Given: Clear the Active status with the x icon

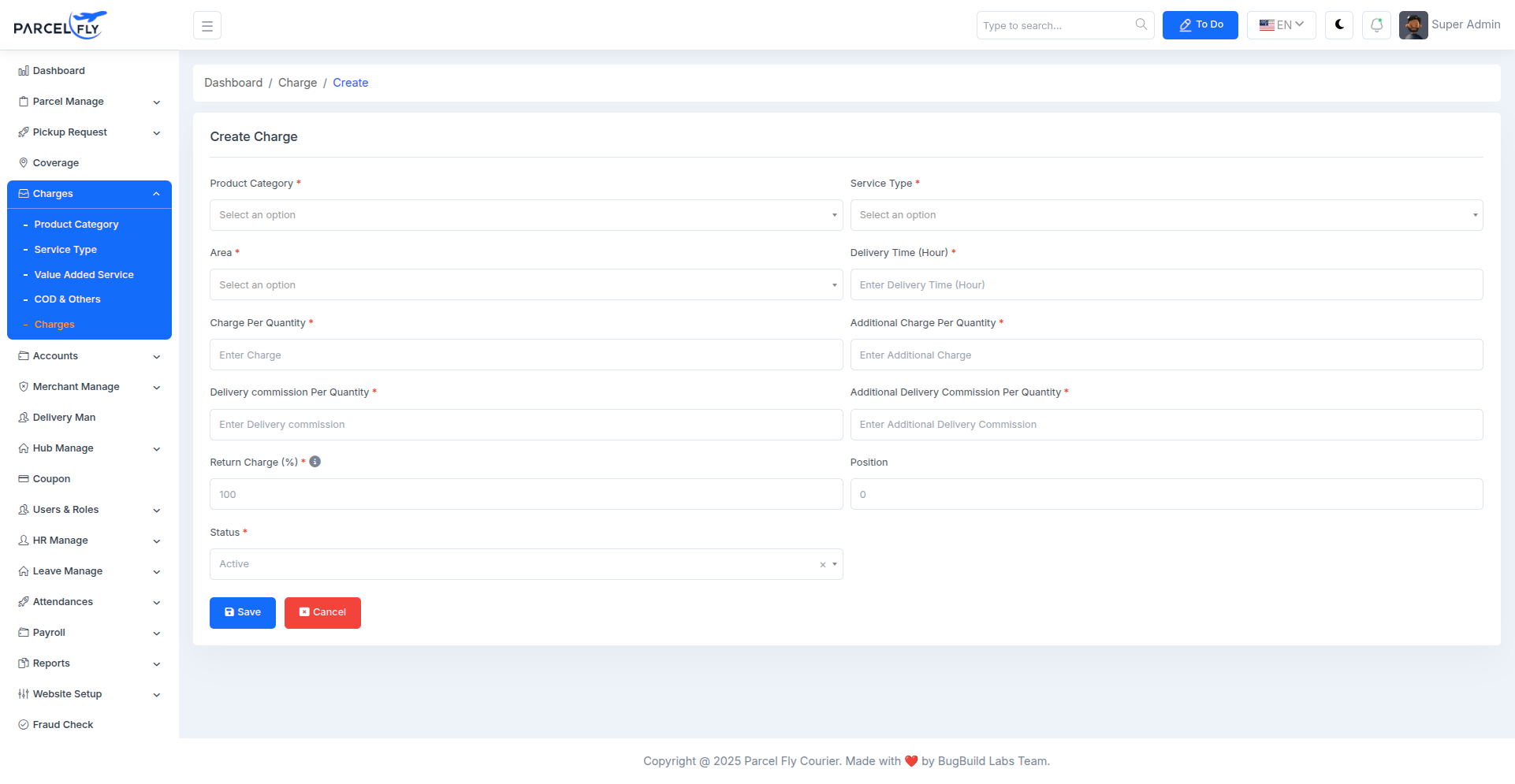Looking at the screenshot, I should click(822, 565).
